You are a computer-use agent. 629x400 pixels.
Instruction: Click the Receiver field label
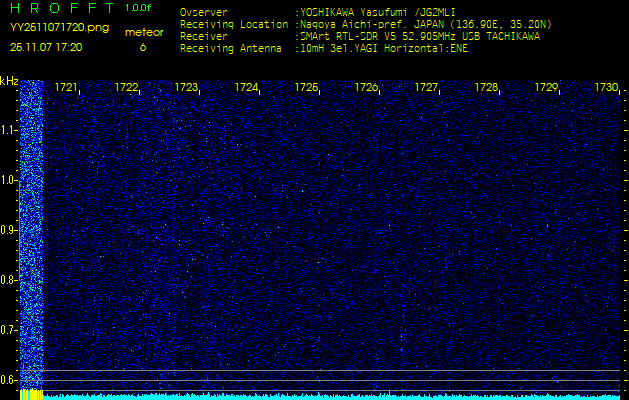coord(204,37)
